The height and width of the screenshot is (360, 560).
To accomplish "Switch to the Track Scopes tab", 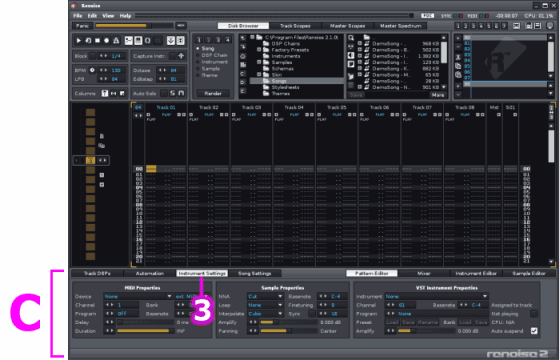I will [295, 26].
